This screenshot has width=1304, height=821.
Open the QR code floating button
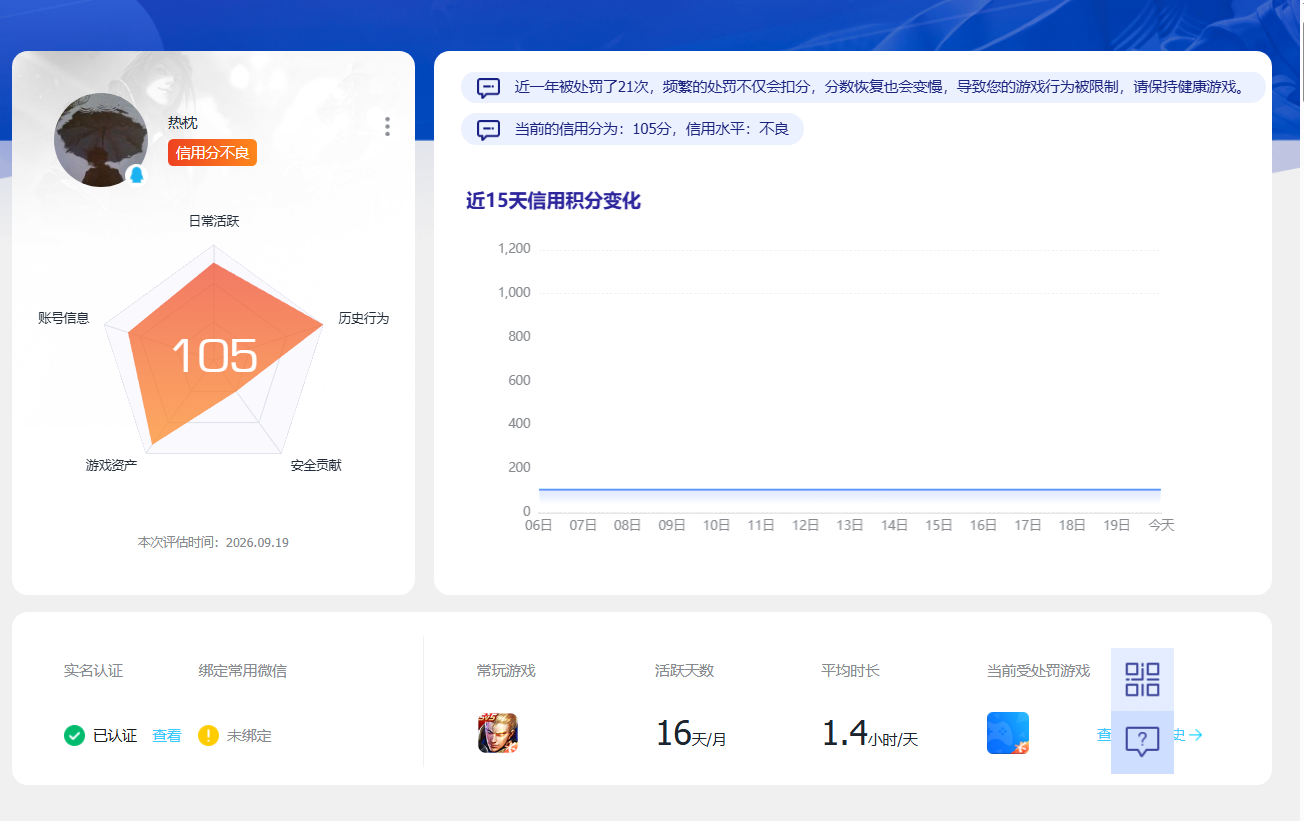pos(1142,679)
